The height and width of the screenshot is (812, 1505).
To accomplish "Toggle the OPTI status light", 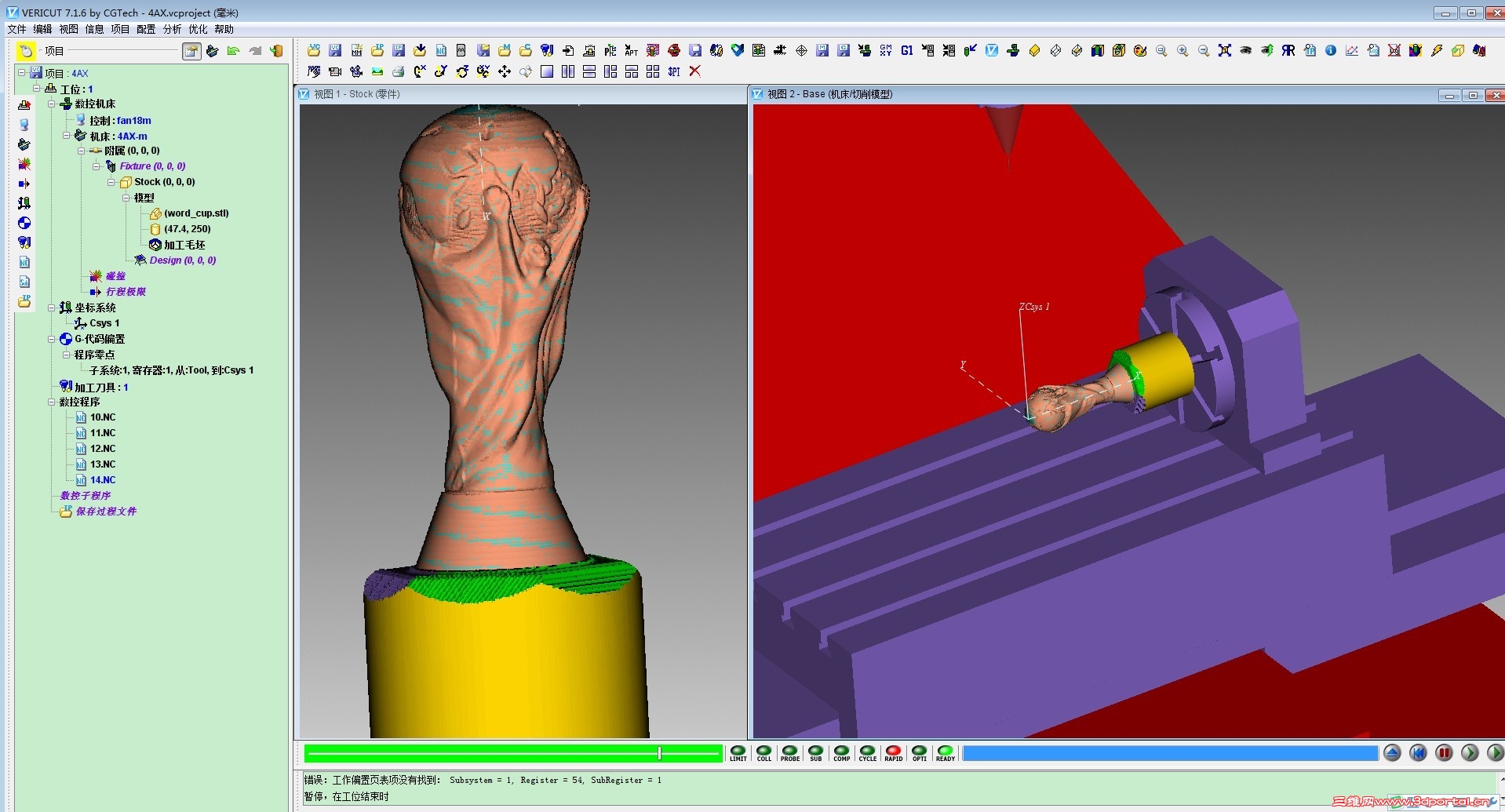I will (920, 753).
